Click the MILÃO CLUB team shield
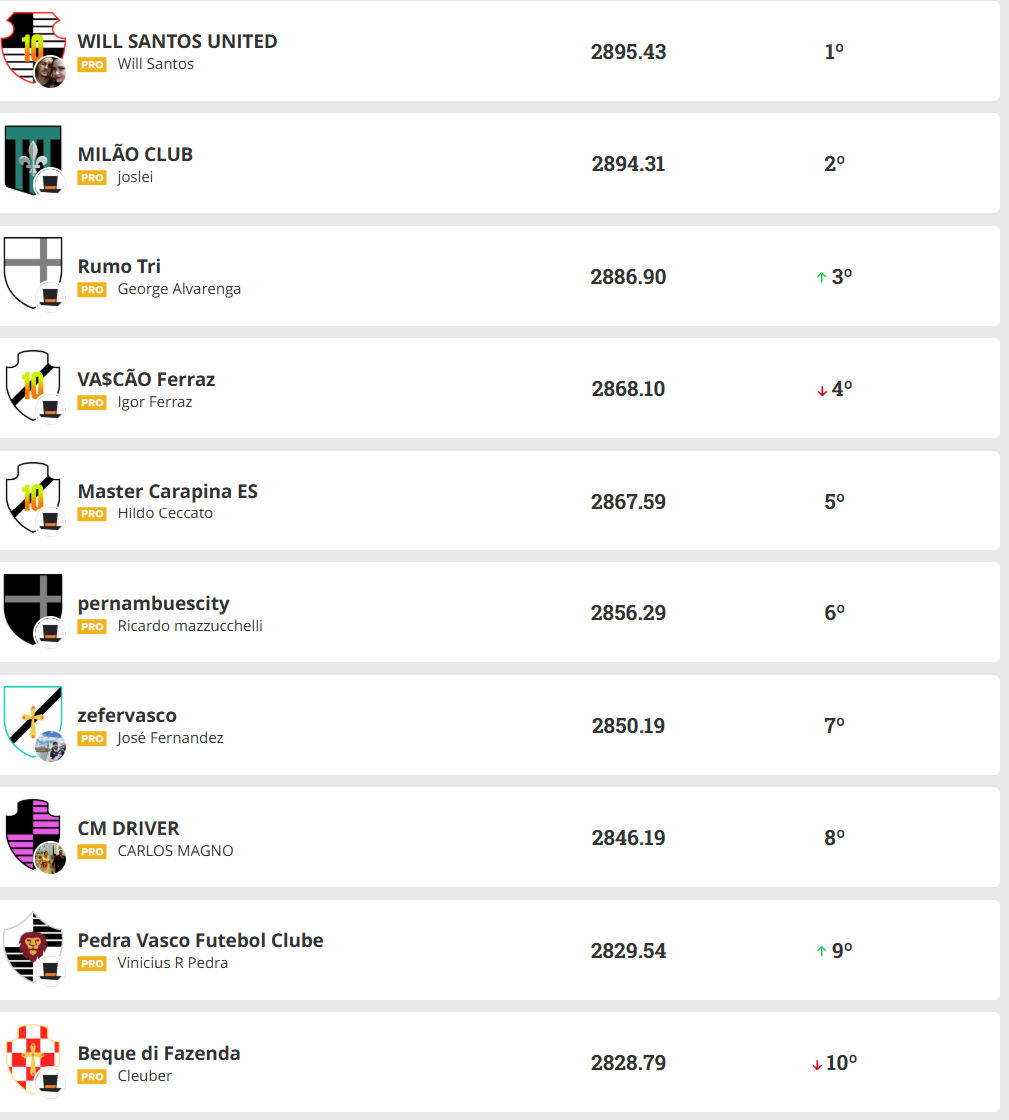1009x1120 pixels. click(x=31, y=158)
